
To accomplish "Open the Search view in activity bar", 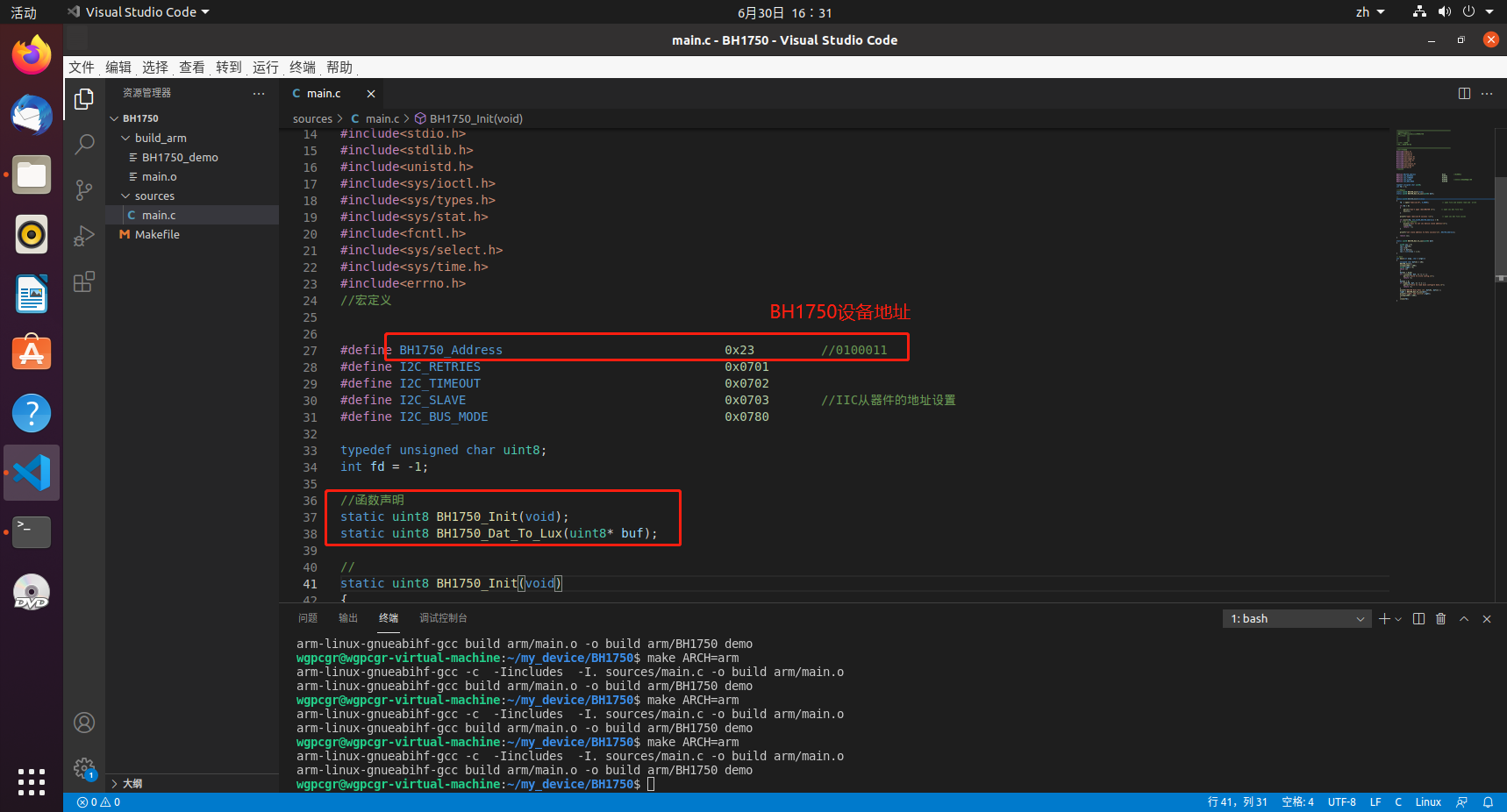I will pyautogui.click(x=84, y=145).
